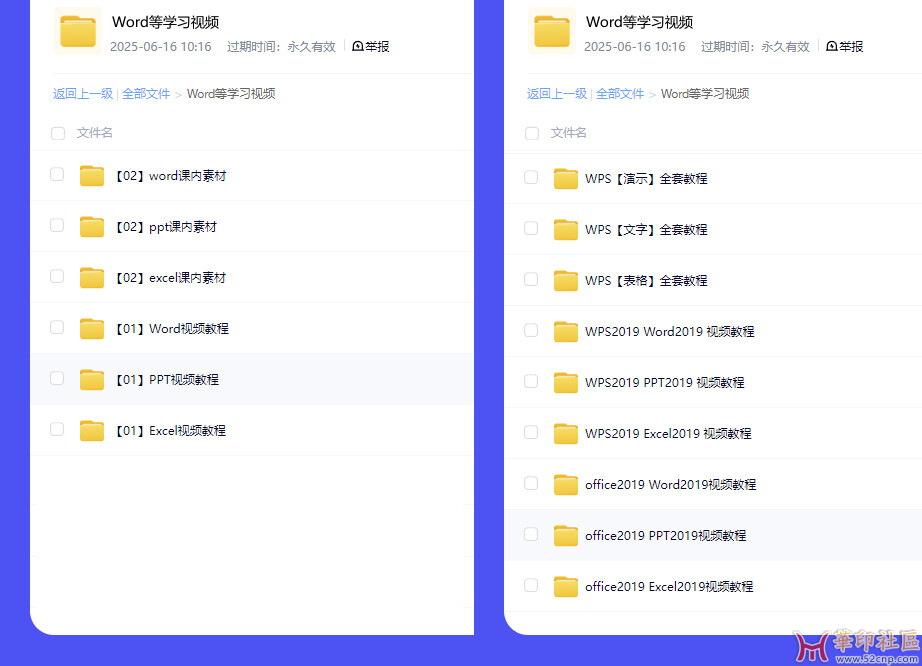
Task: Click the folder icon of WPS2019 Word2019 视频教程
Action: (x=566, y=332)
